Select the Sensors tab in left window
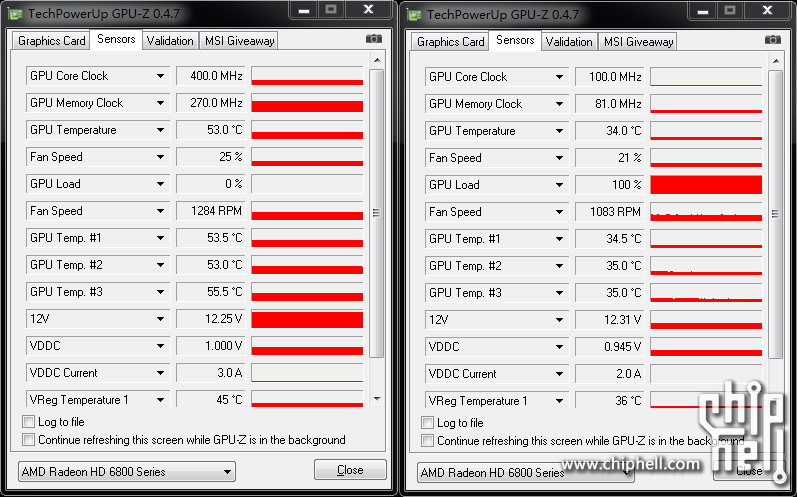Screen dimensions: 797x497 point(116,39)
